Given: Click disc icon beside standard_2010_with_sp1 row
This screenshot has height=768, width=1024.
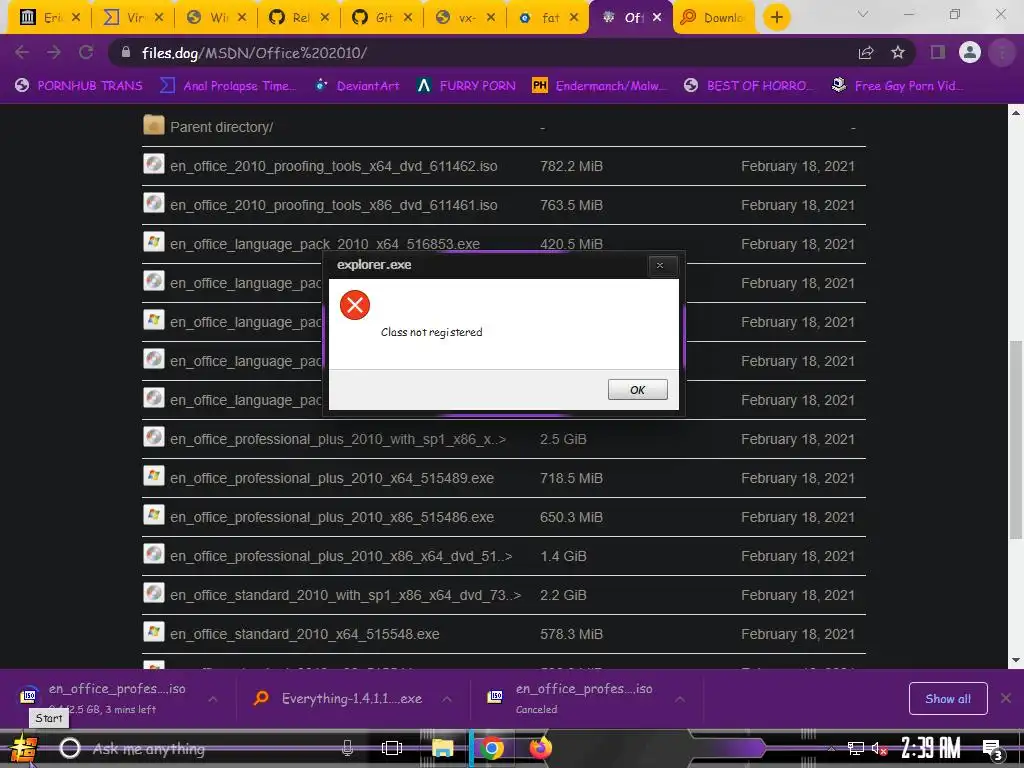Looking at the screenshot, I should tap(153, 593).
